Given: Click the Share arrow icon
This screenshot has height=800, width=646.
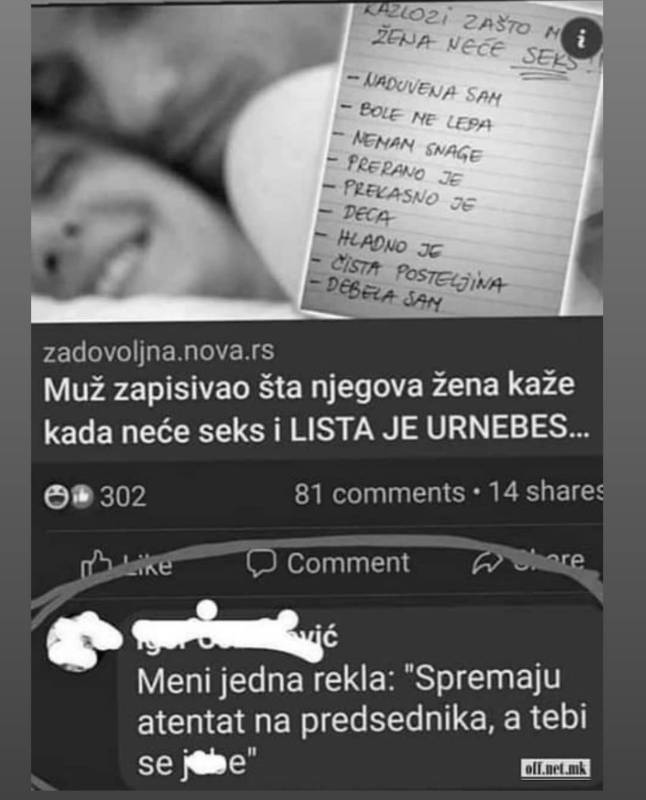Looking at the screenshot, I should (x=486, y=562).
